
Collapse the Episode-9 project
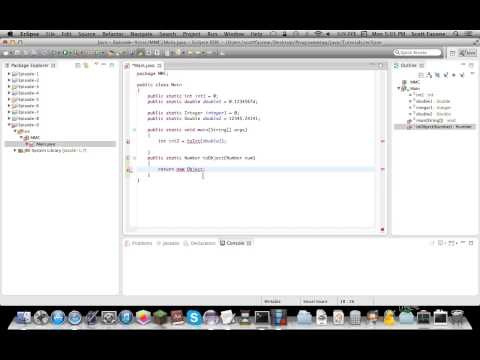point(9,125)
